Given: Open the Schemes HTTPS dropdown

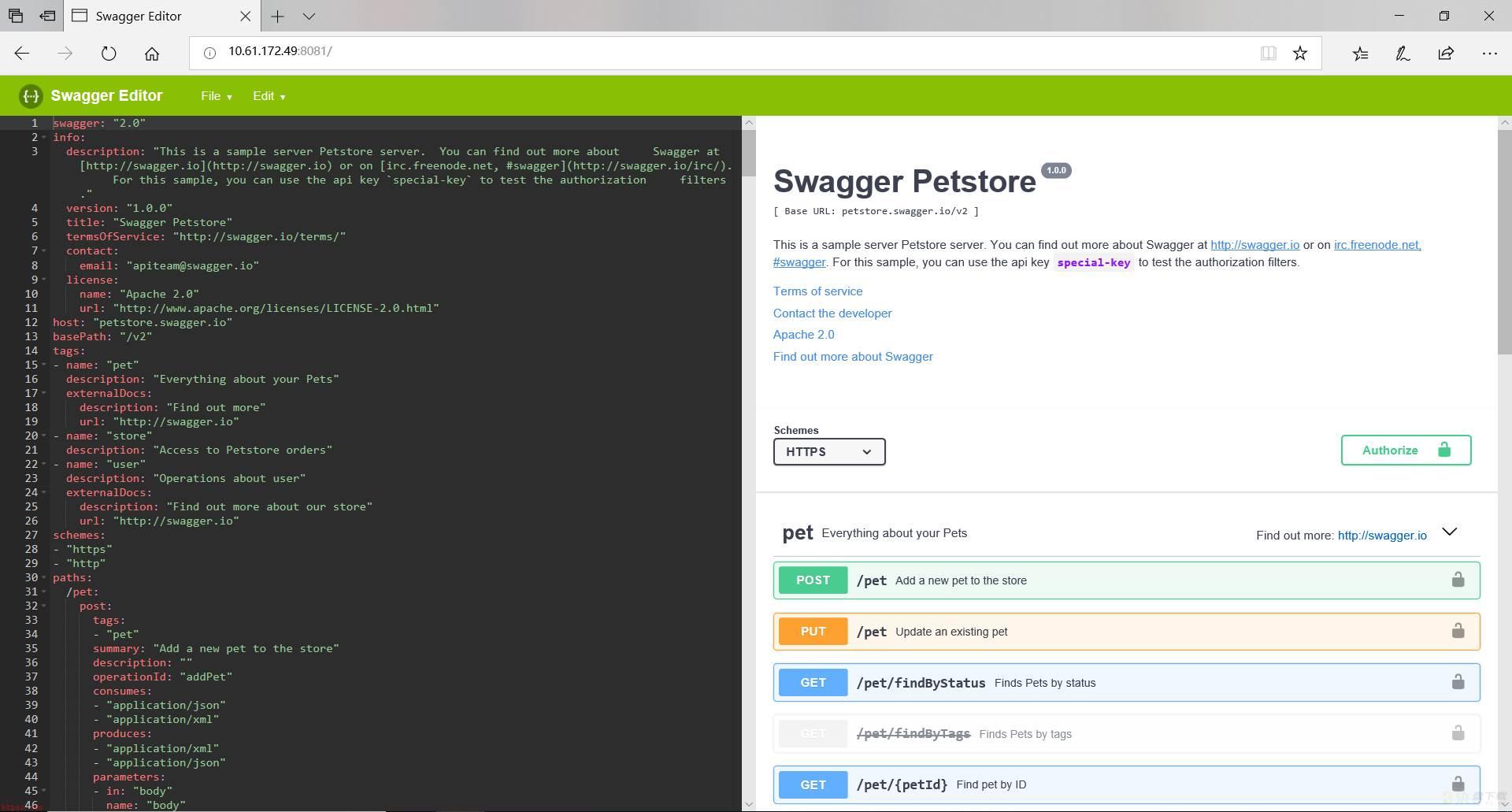Looking at the screenshot, I should pos(829,451).
